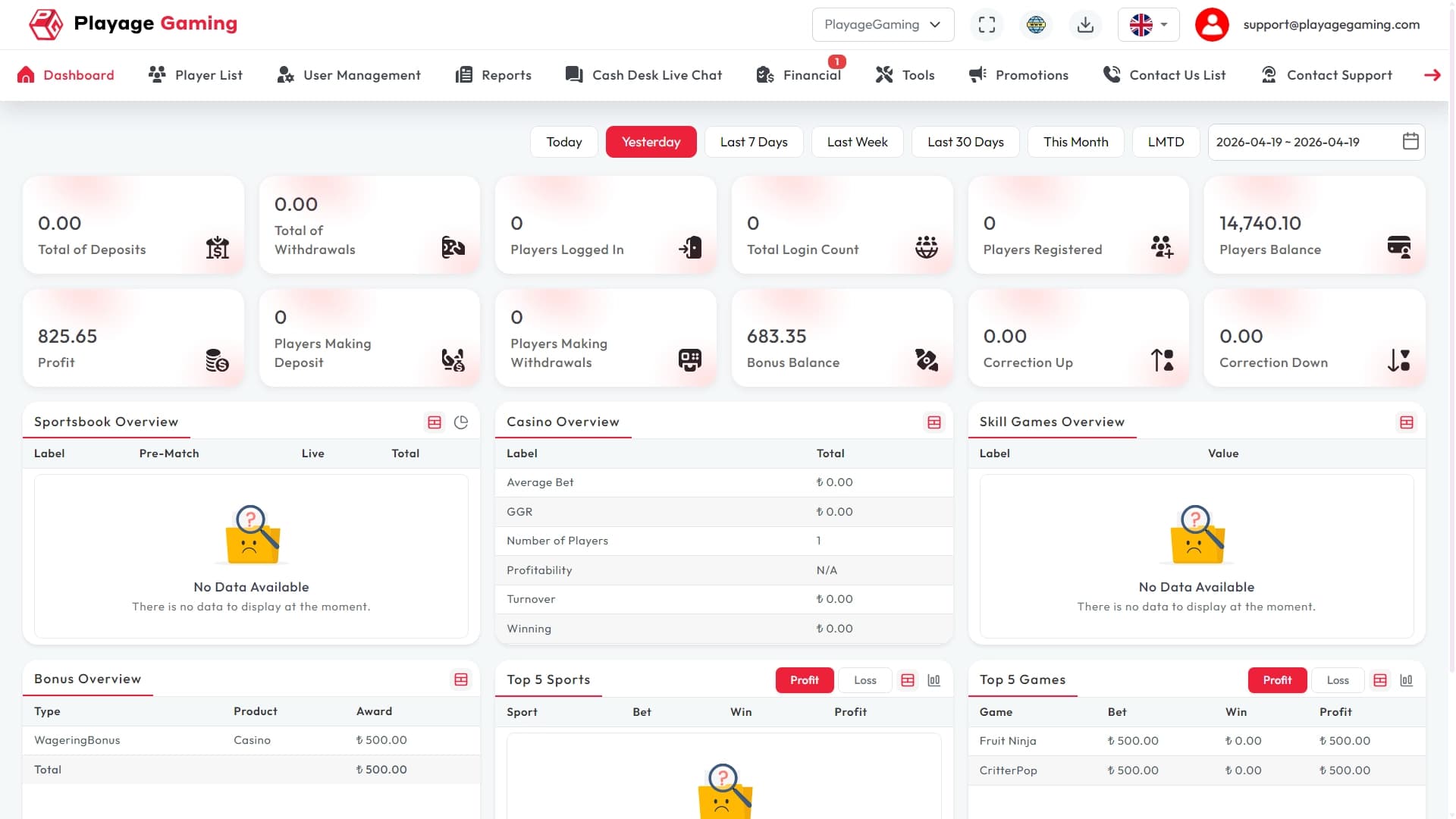Open the Dashboard menu

click(x=66, y=75)
